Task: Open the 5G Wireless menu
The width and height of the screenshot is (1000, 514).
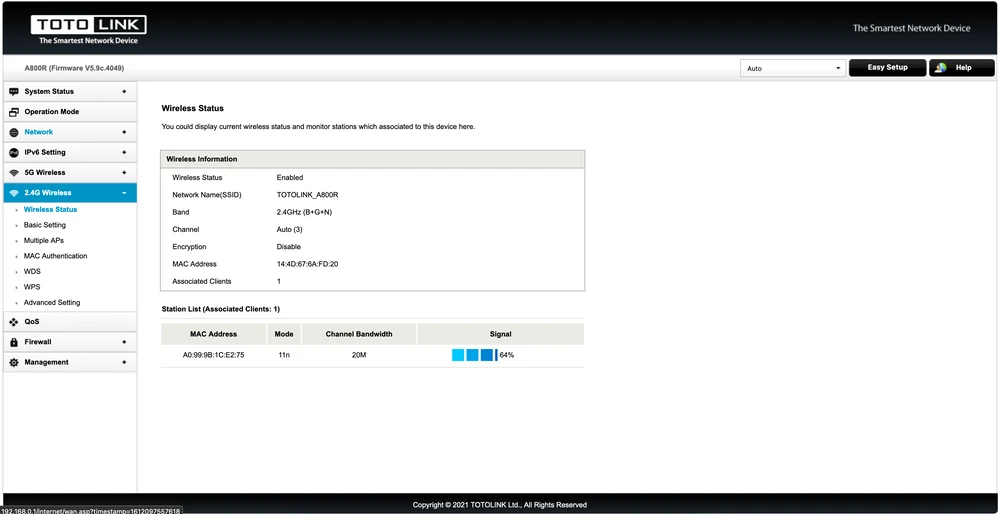Action: 70,173
